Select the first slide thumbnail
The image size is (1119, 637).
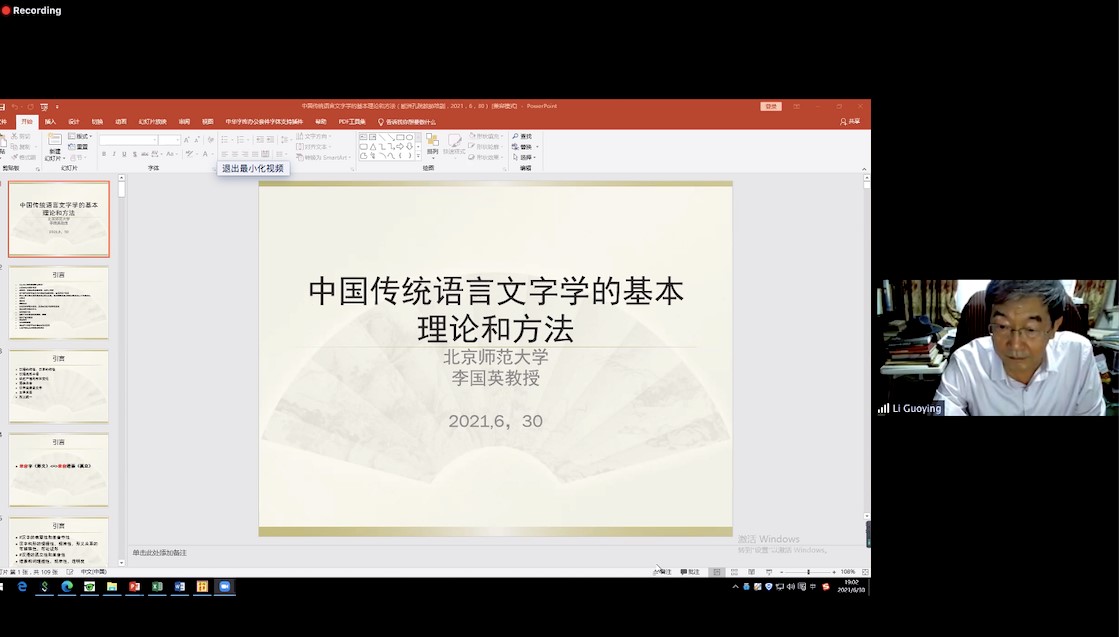pos(59,219)
